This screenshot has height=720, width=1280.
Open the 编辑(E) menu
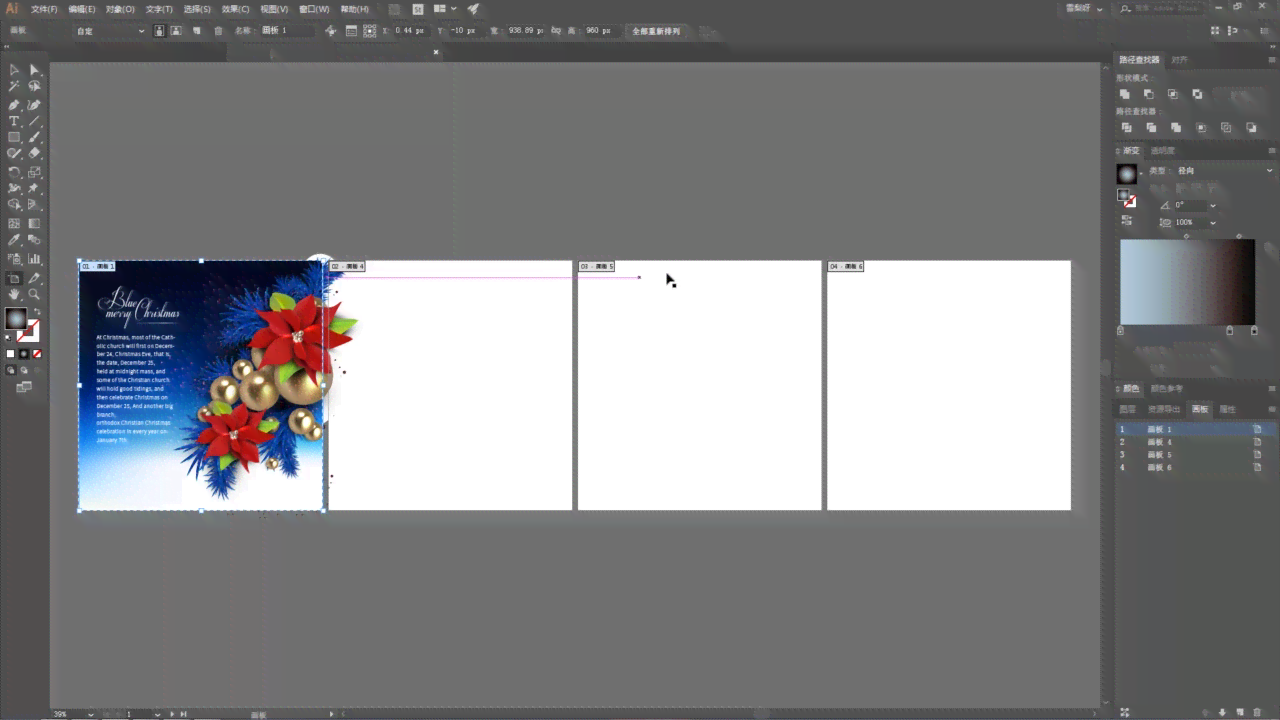82,9
